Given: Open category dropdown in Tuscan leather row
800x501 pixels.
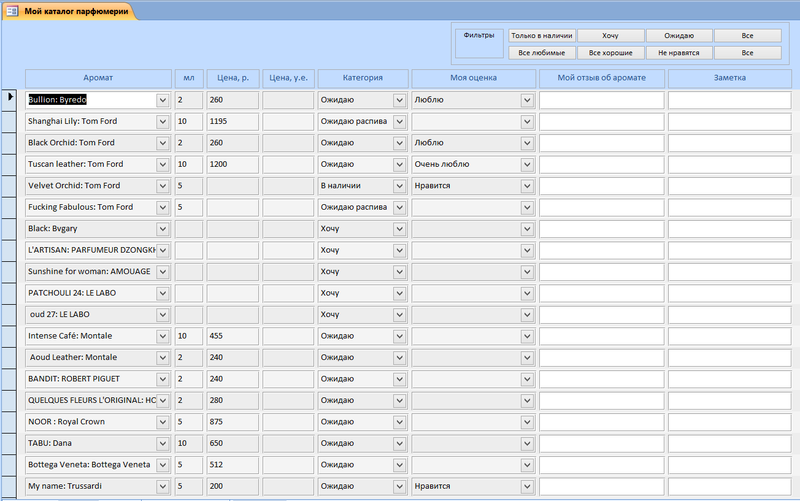Looking at the screenshot, I should click(x=399, y=164).
